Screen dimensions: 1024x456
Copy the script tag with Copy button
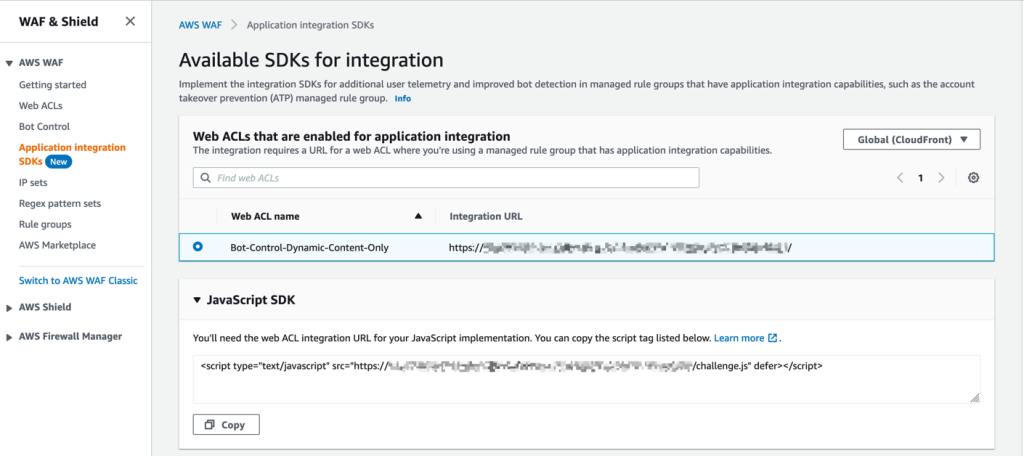pyautogui.click(x=226, y=425)
